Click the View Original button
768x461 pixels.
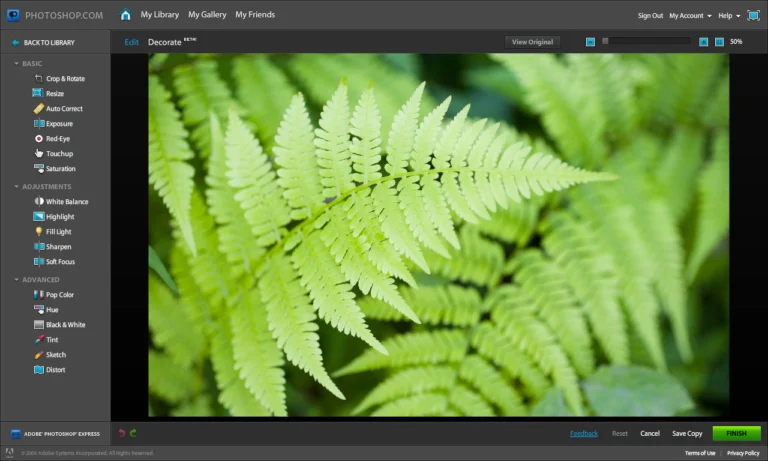[x=532, y=42]
